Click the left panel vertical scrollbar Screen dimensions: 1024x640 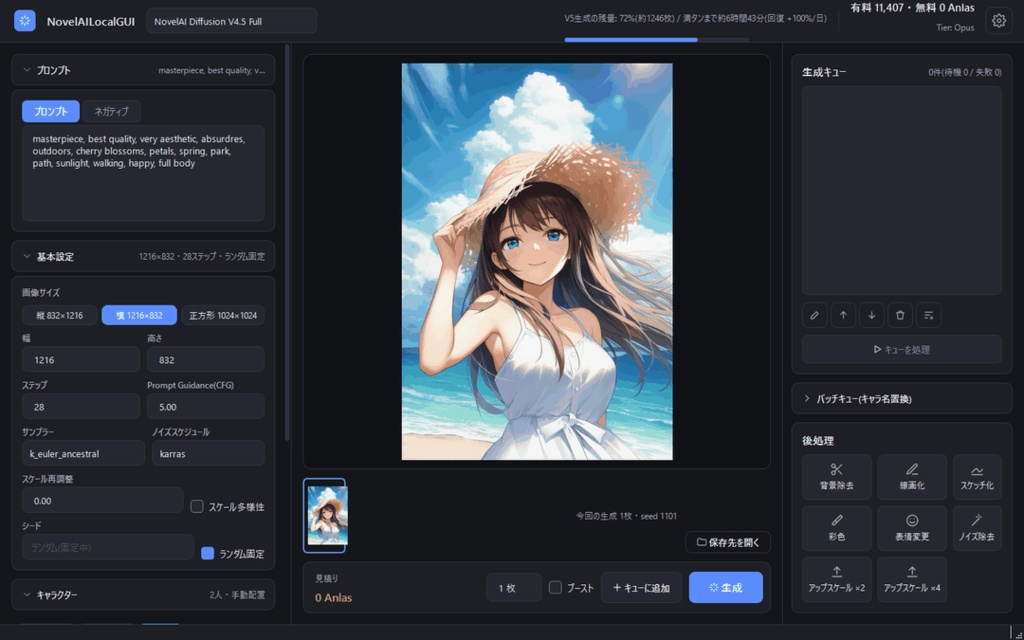[x=287, y=242]
